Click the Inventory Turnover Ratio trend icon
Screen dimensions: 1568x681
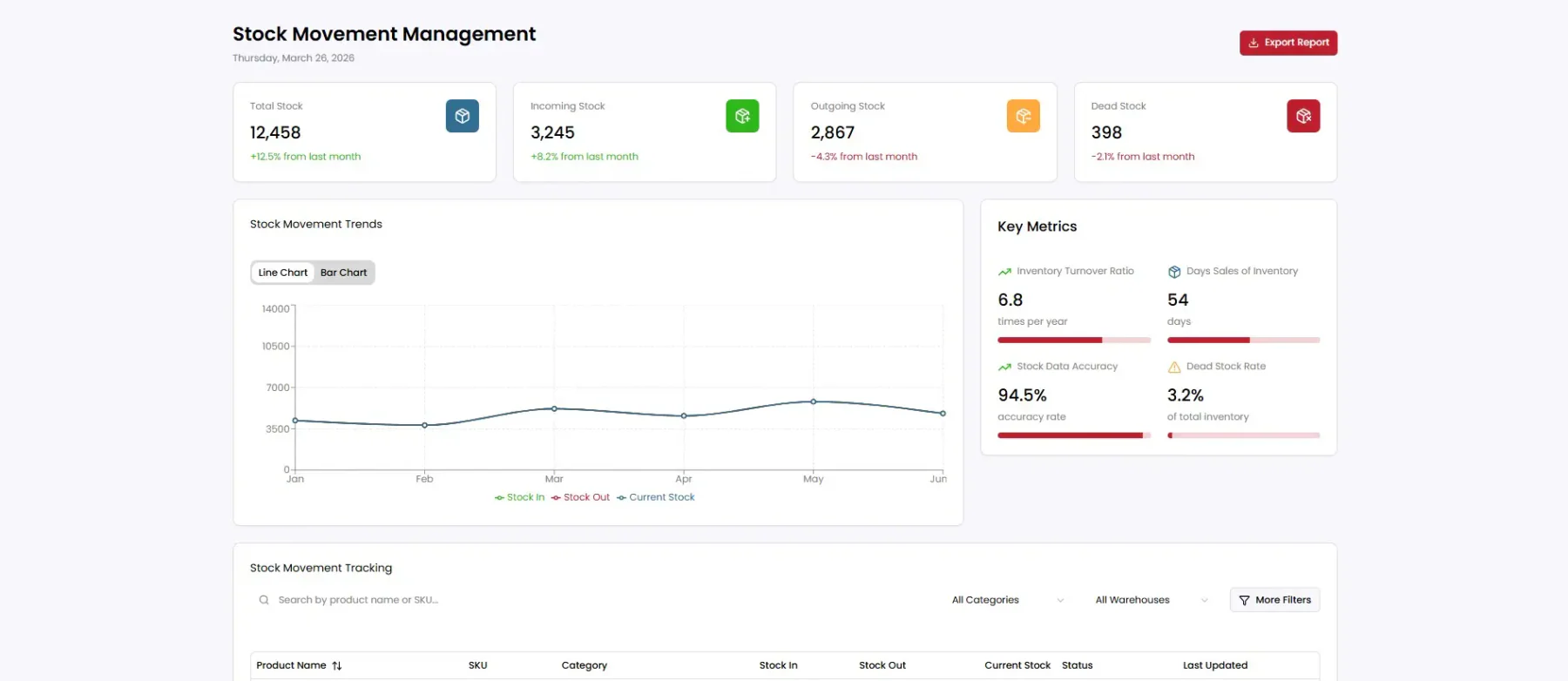[1004, 272]
